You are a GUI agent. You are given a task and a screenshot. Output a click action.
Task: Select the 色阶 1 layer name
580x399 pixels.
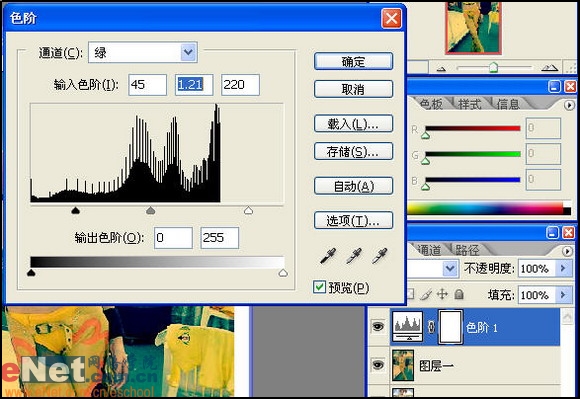(x=482, y=328)
